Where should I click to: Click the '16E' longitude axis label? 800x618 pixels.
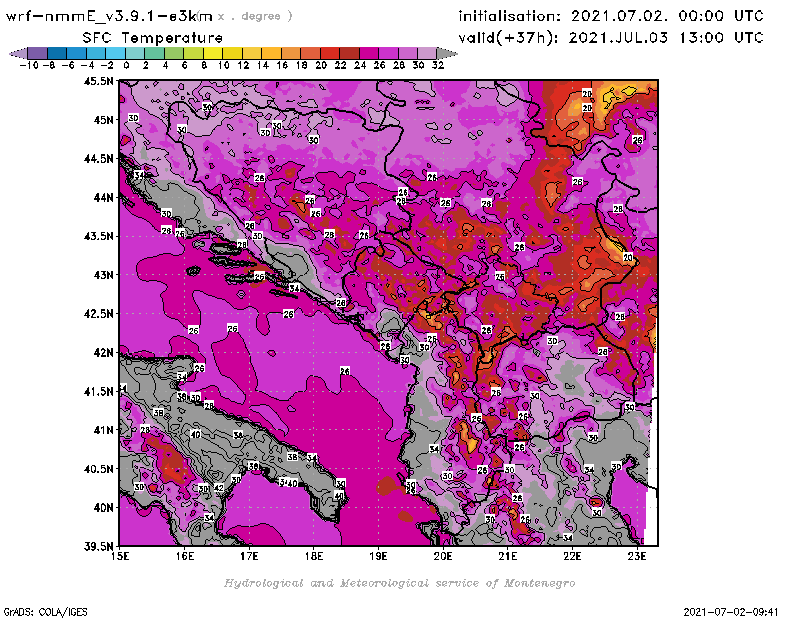coord(185,556)
